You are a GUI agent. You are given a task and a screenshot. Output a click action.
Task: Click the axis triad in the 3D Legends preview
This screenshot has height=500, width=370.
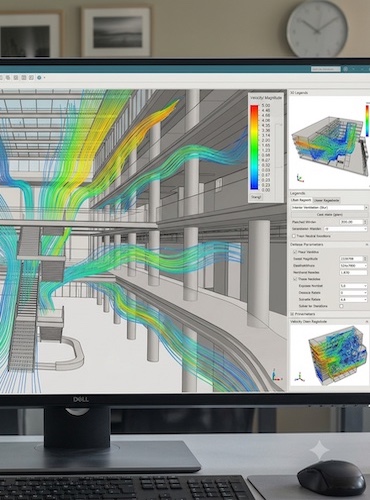tap(300, 178)
